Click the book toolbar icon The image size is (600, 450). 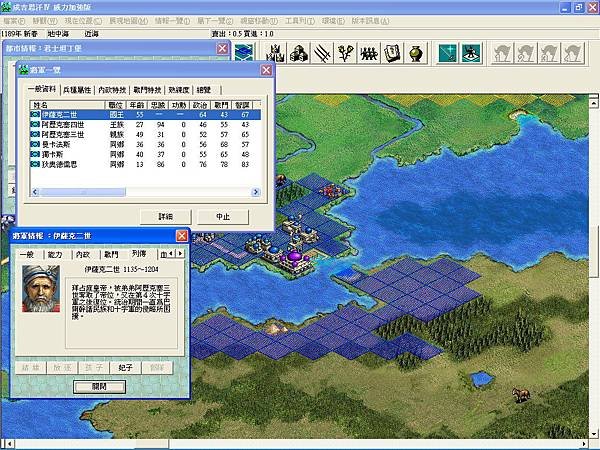tap(392, 53)
